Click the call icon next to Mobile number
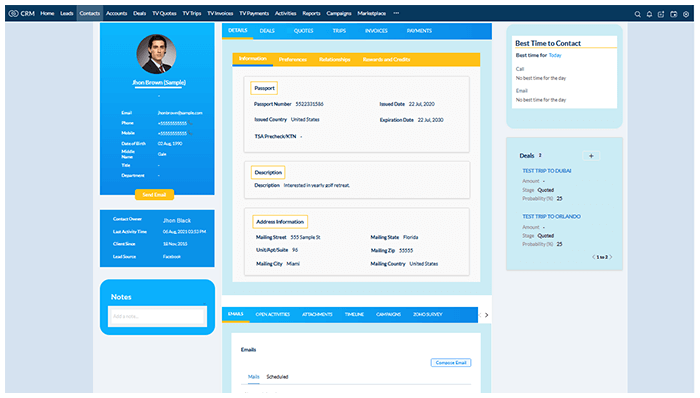 coord(190,133)
